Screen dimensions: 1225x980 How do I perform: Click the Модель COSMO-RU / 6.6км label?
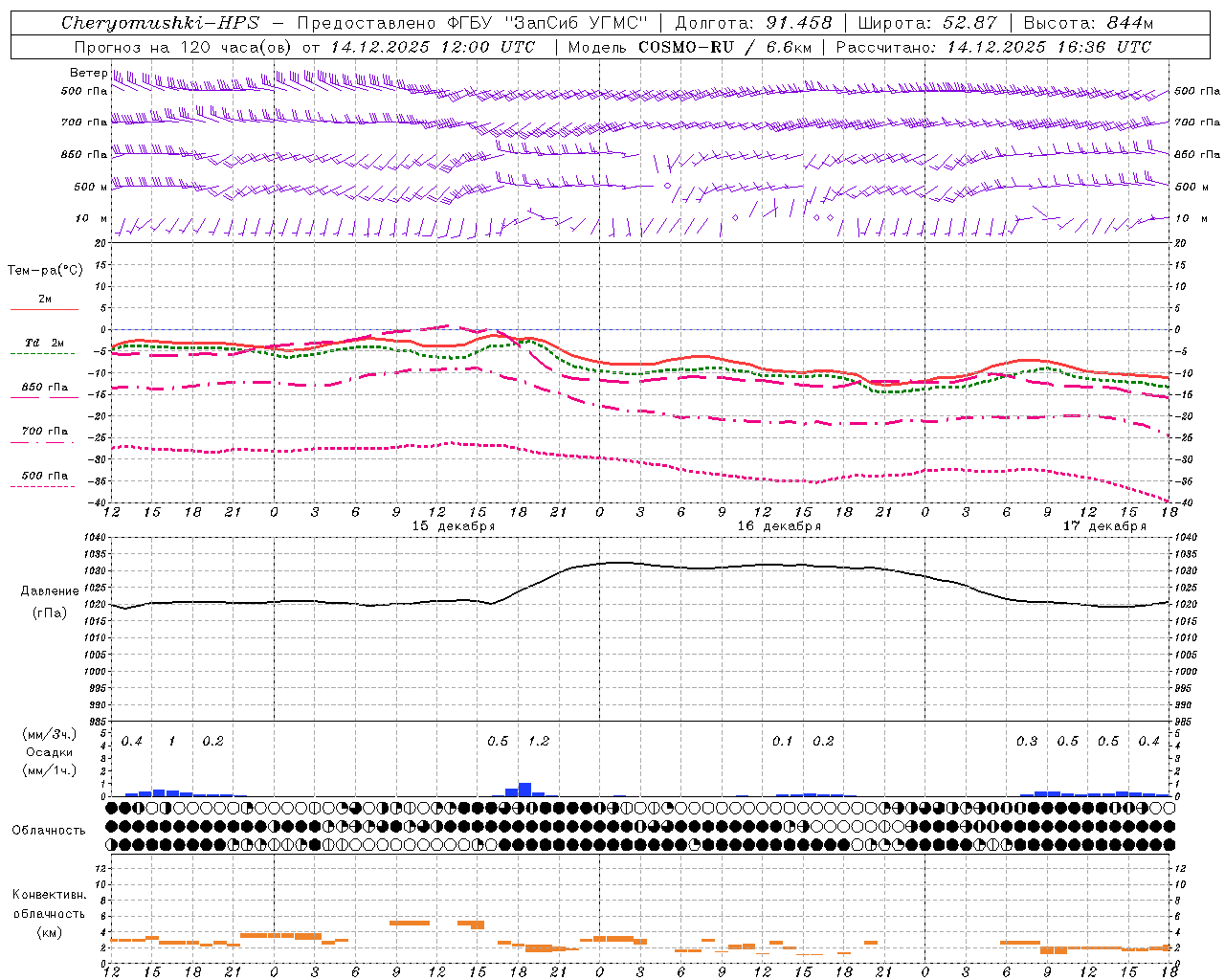click(x=689, y=47)
